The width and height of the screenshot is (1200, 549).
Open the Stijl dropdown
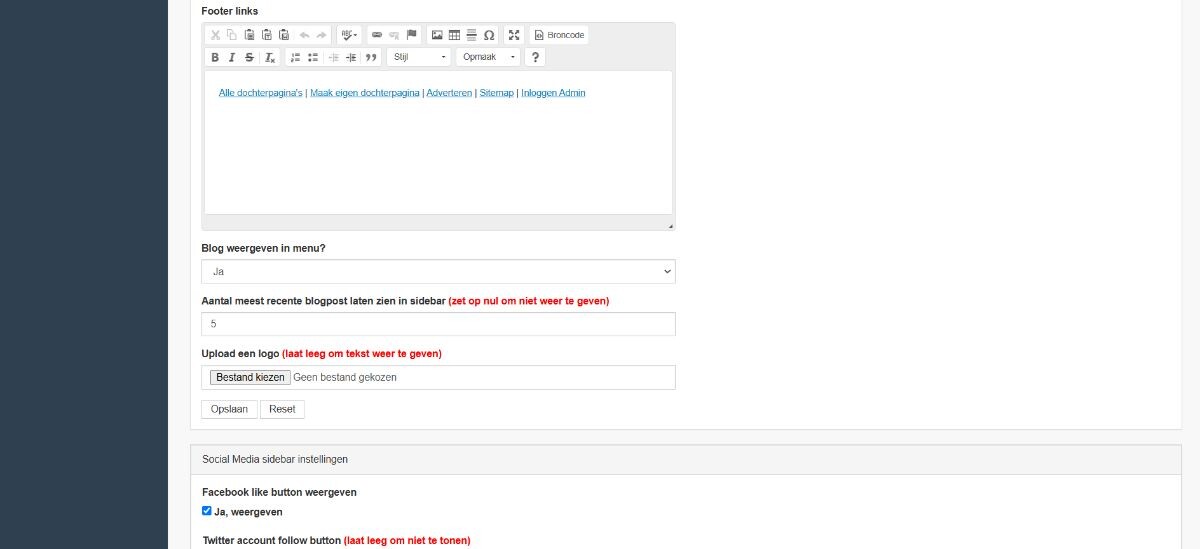point(418,58)
